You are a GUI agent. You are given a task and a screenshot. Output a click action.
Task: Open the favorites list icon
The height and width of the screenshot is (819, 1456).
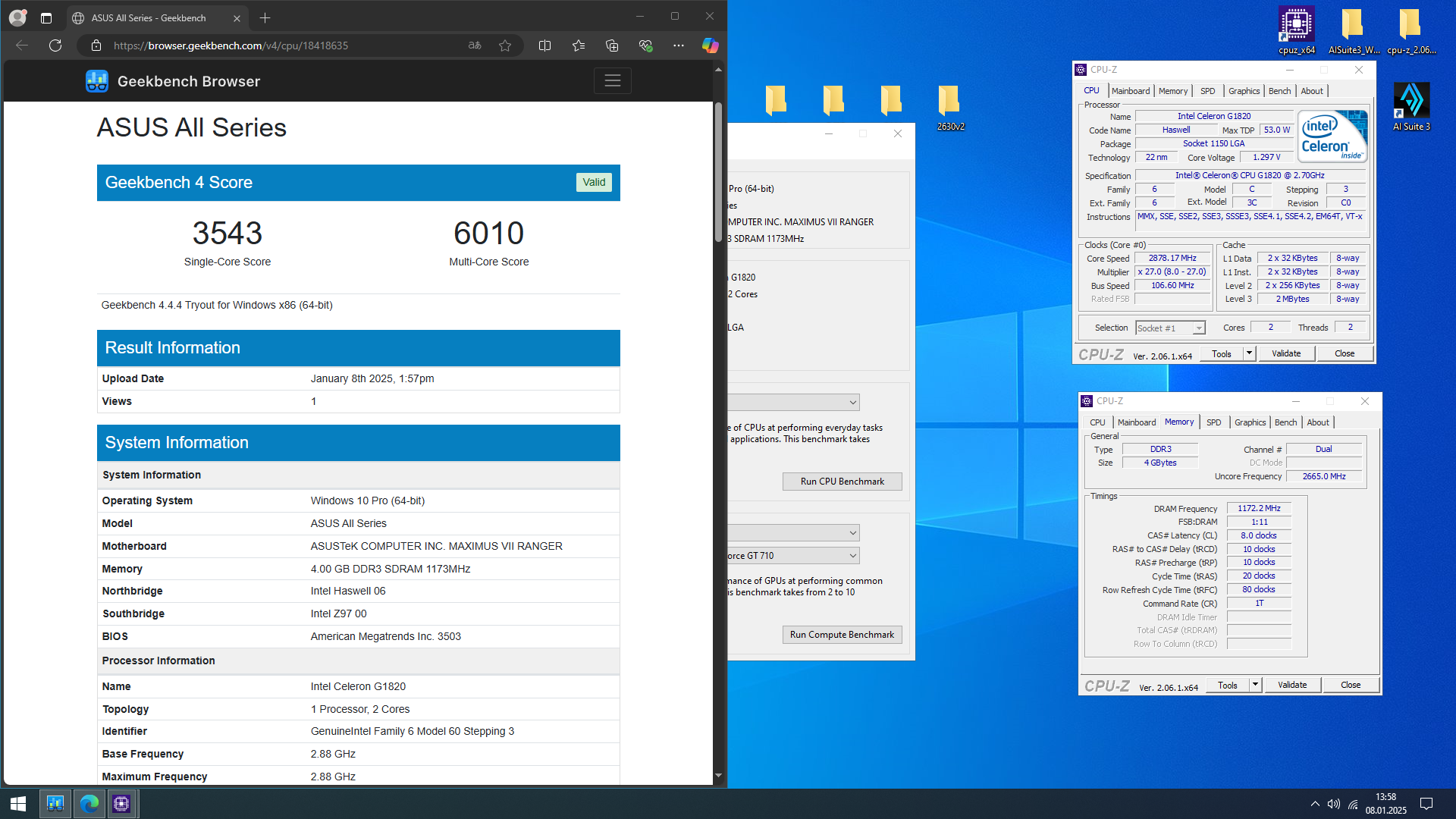pos(579,45)
